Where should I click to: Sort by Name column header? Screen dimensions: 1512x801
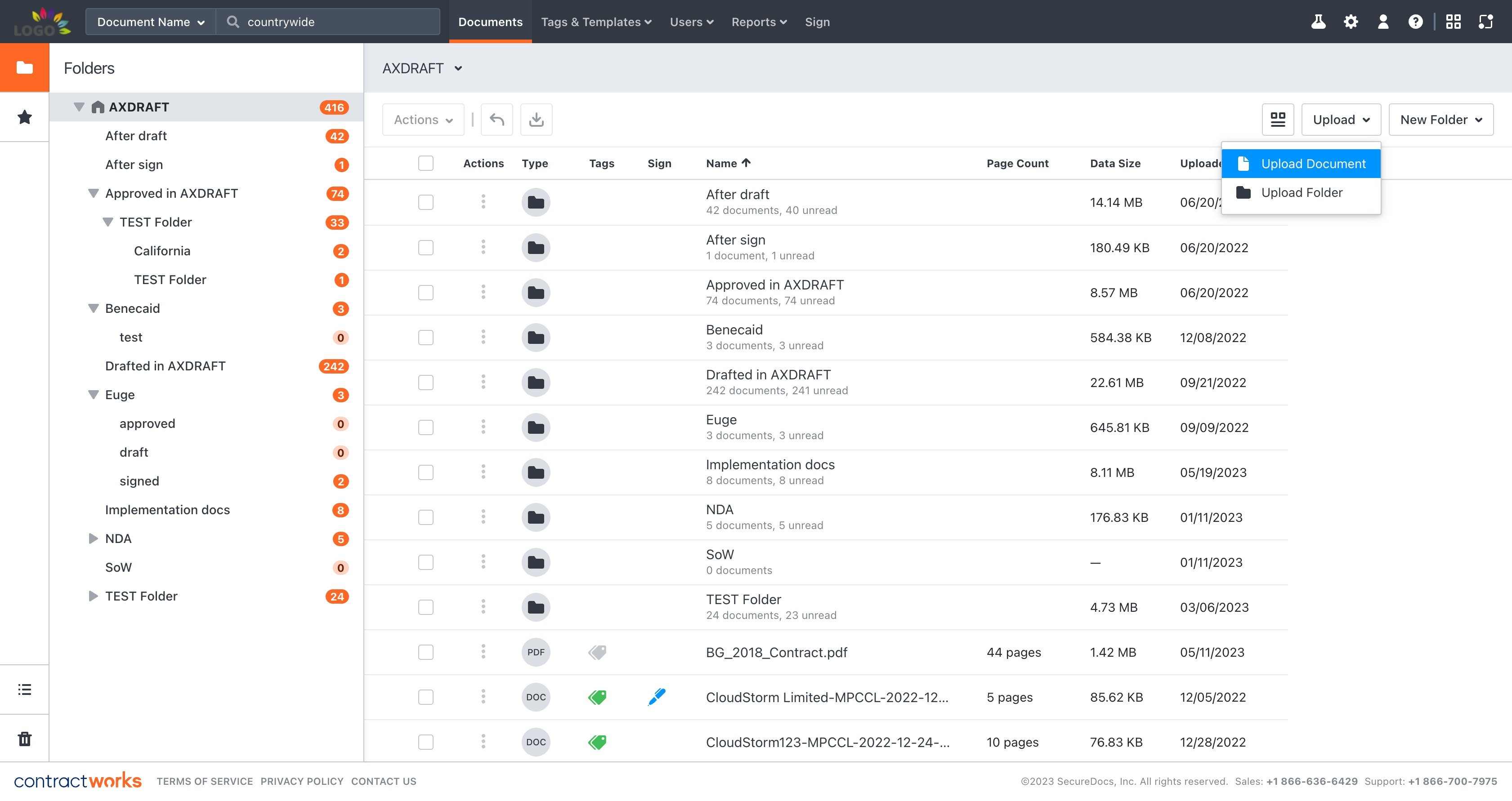[728, 163]
